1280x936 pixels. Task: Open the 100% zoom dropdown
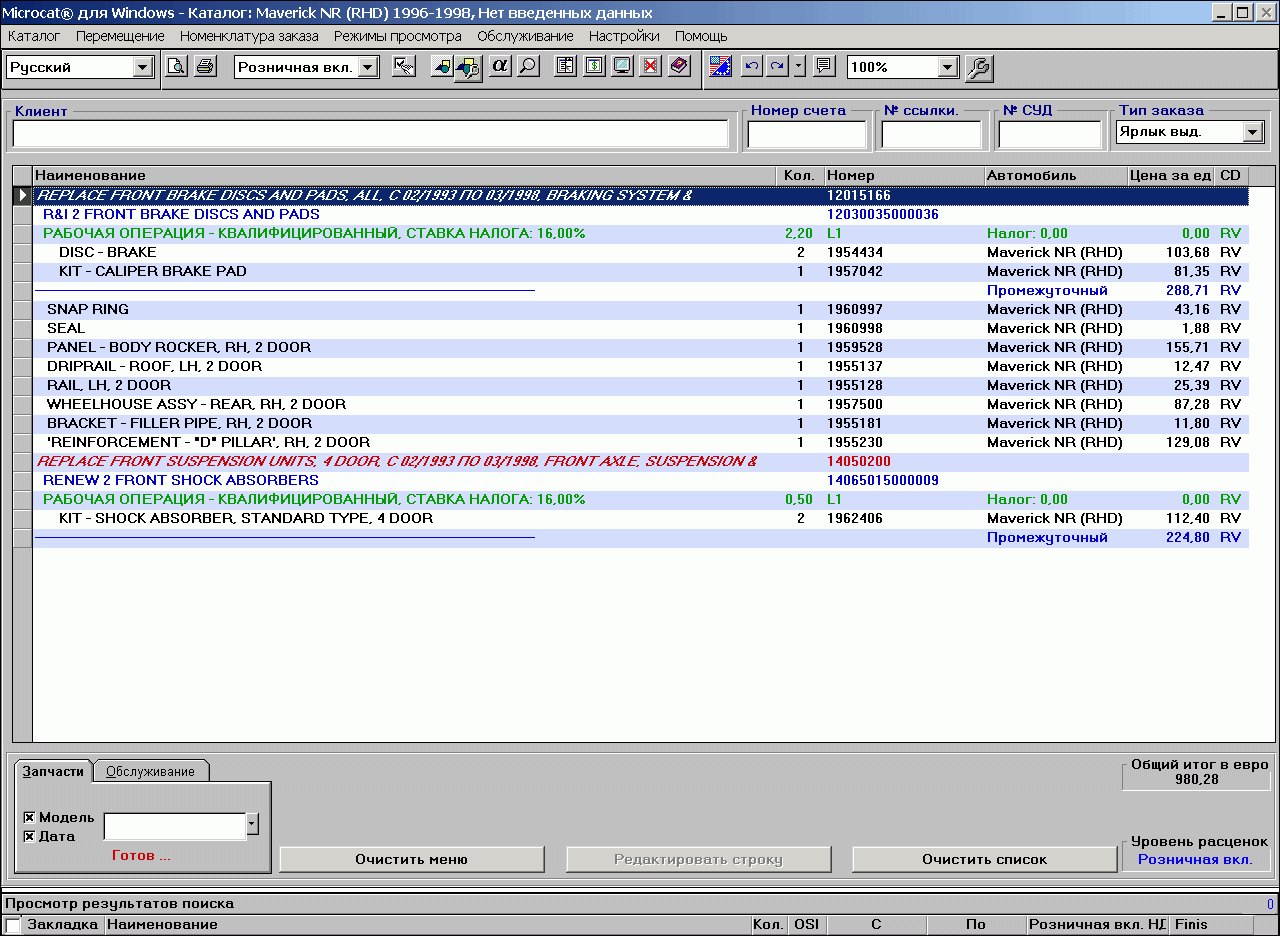948,67
